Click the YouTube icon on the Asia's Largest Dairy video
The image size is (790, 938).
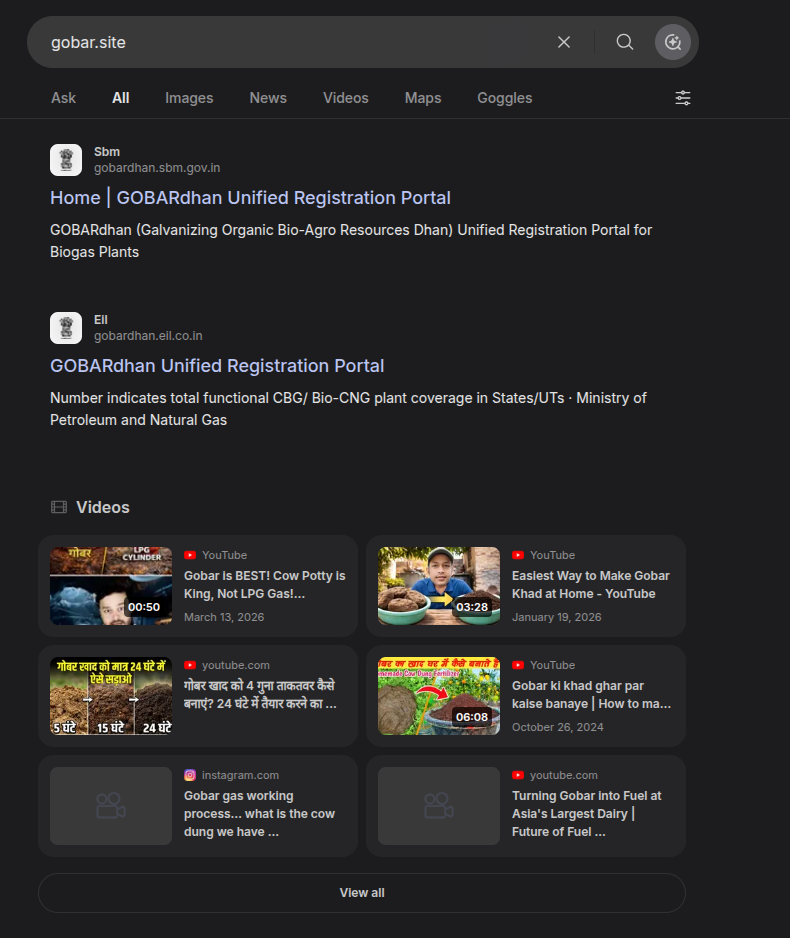point(518,775)
